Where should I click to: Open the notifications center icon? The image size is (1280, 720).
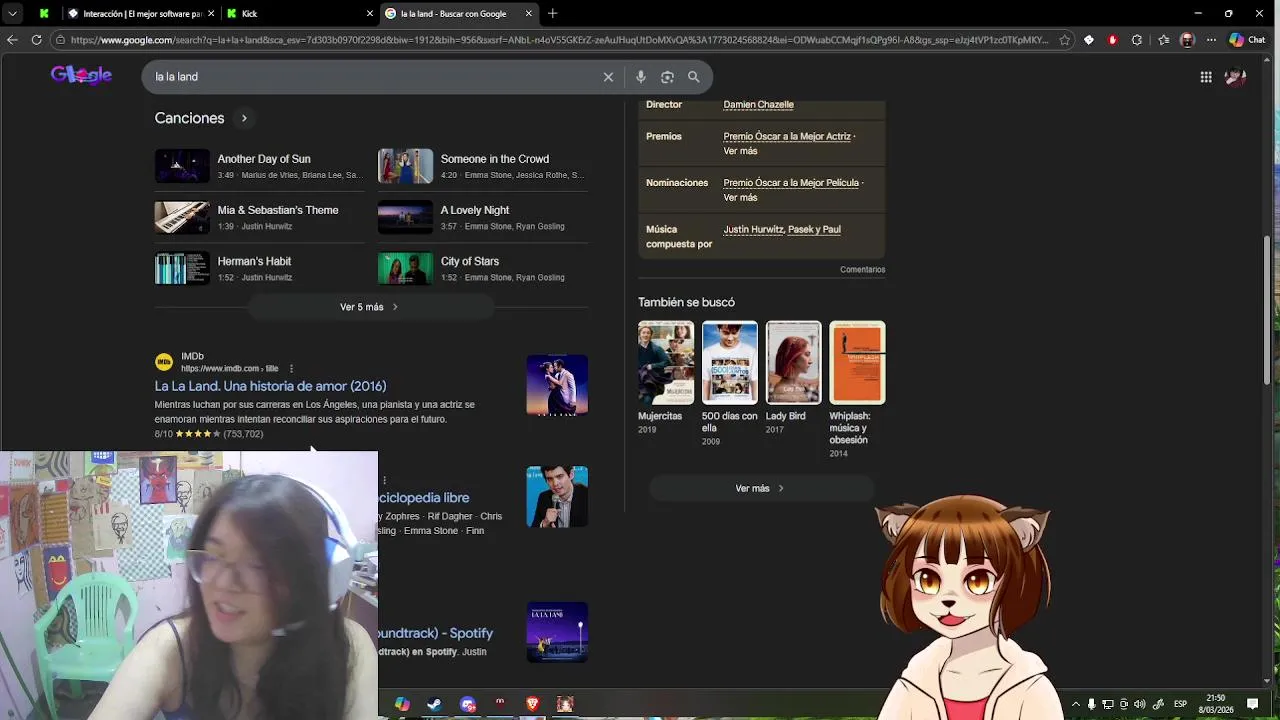pos(1252,704)
